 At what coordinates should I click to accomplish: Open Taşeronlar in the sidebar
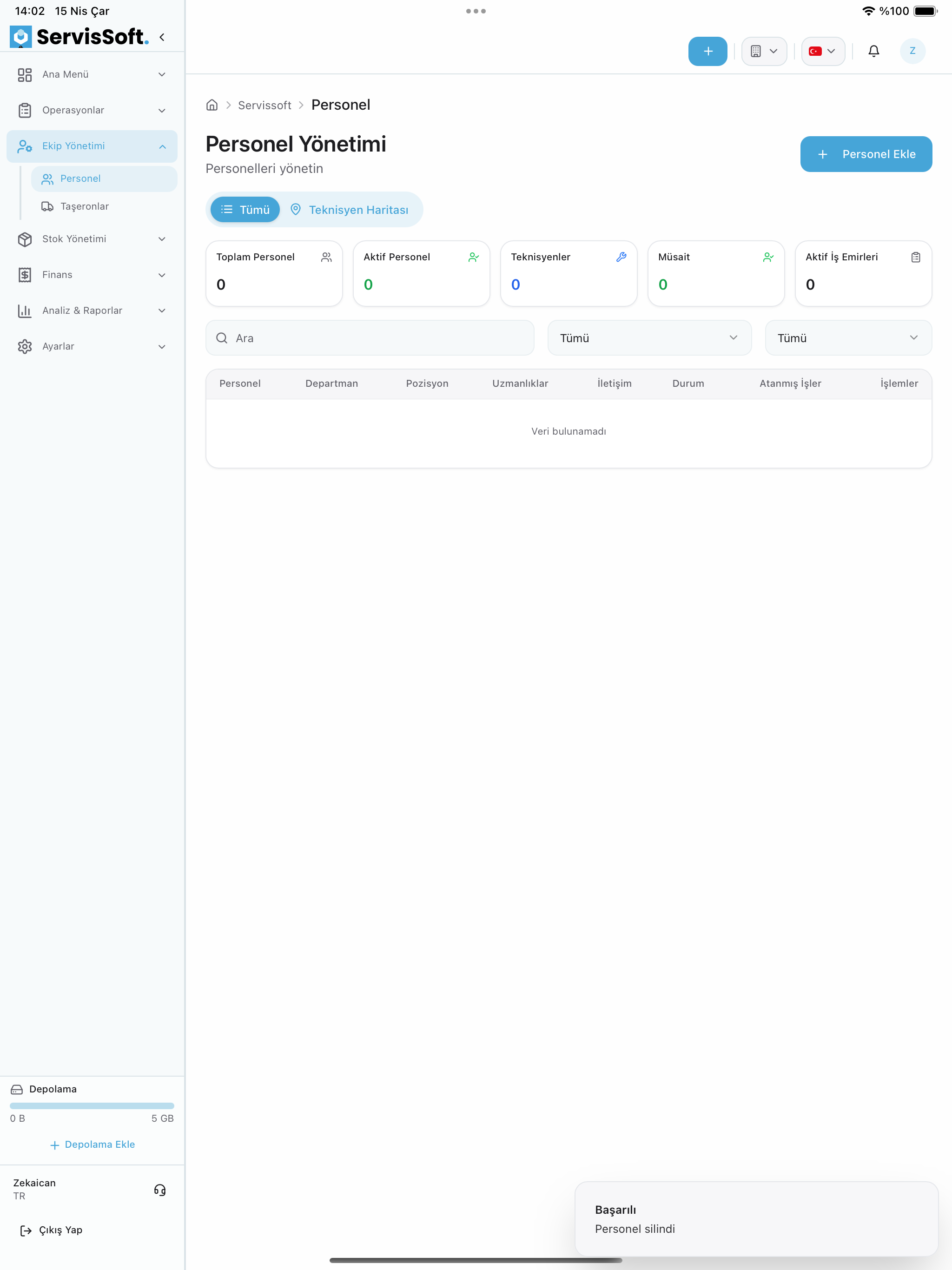(x=104, y=206)
